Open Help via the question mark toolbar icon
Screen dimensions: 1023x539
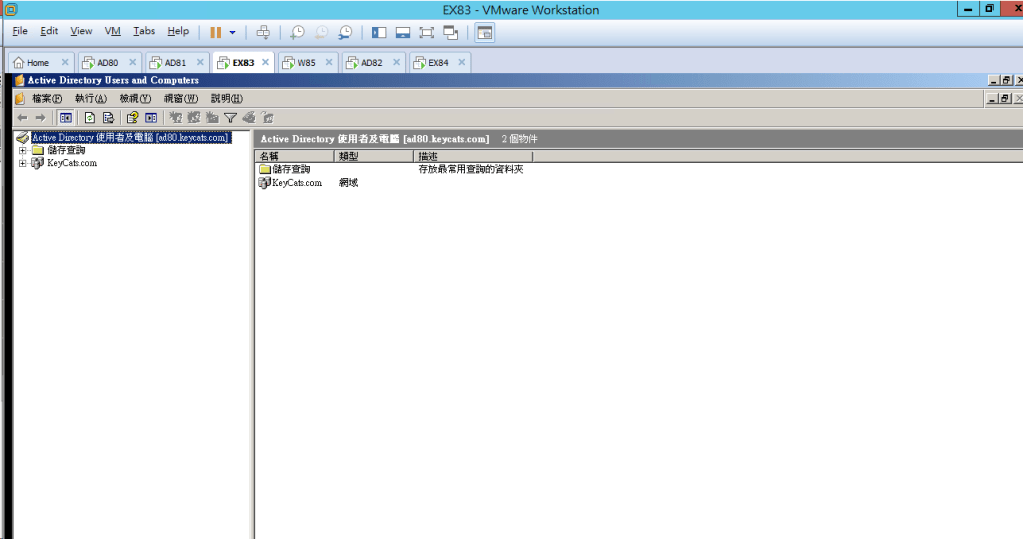[132, 118]
